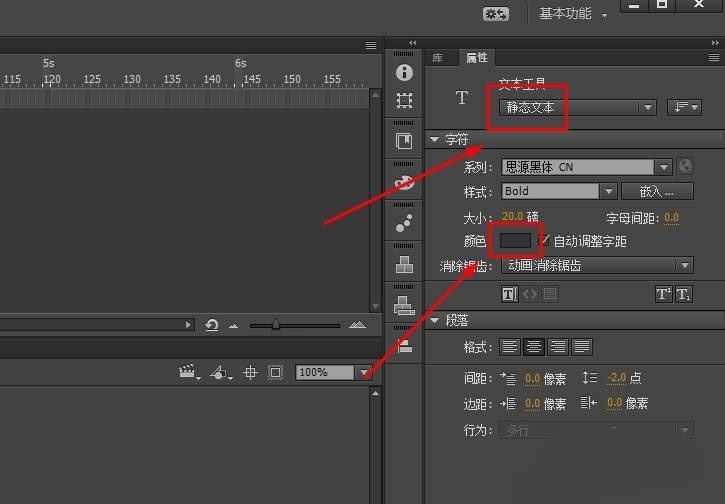This screenshot has width=725, height=504.
Task: Toggle the selectable text icon
Action: point(510,294)
